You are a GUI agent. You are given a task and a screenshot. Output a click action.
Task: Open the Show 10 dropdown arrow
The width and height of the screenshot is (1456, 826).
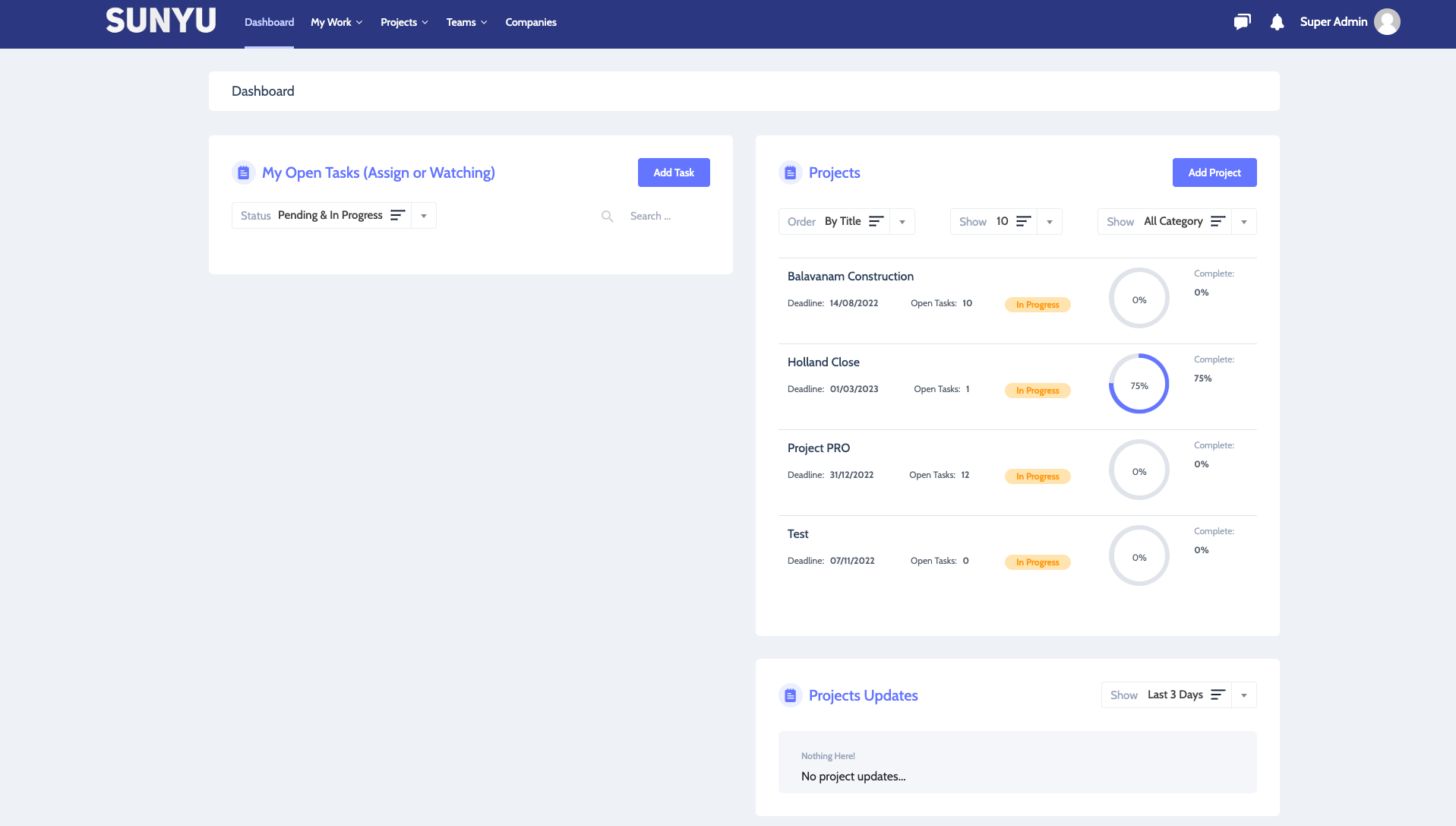pyautogui.click(x=1050, y=222)
